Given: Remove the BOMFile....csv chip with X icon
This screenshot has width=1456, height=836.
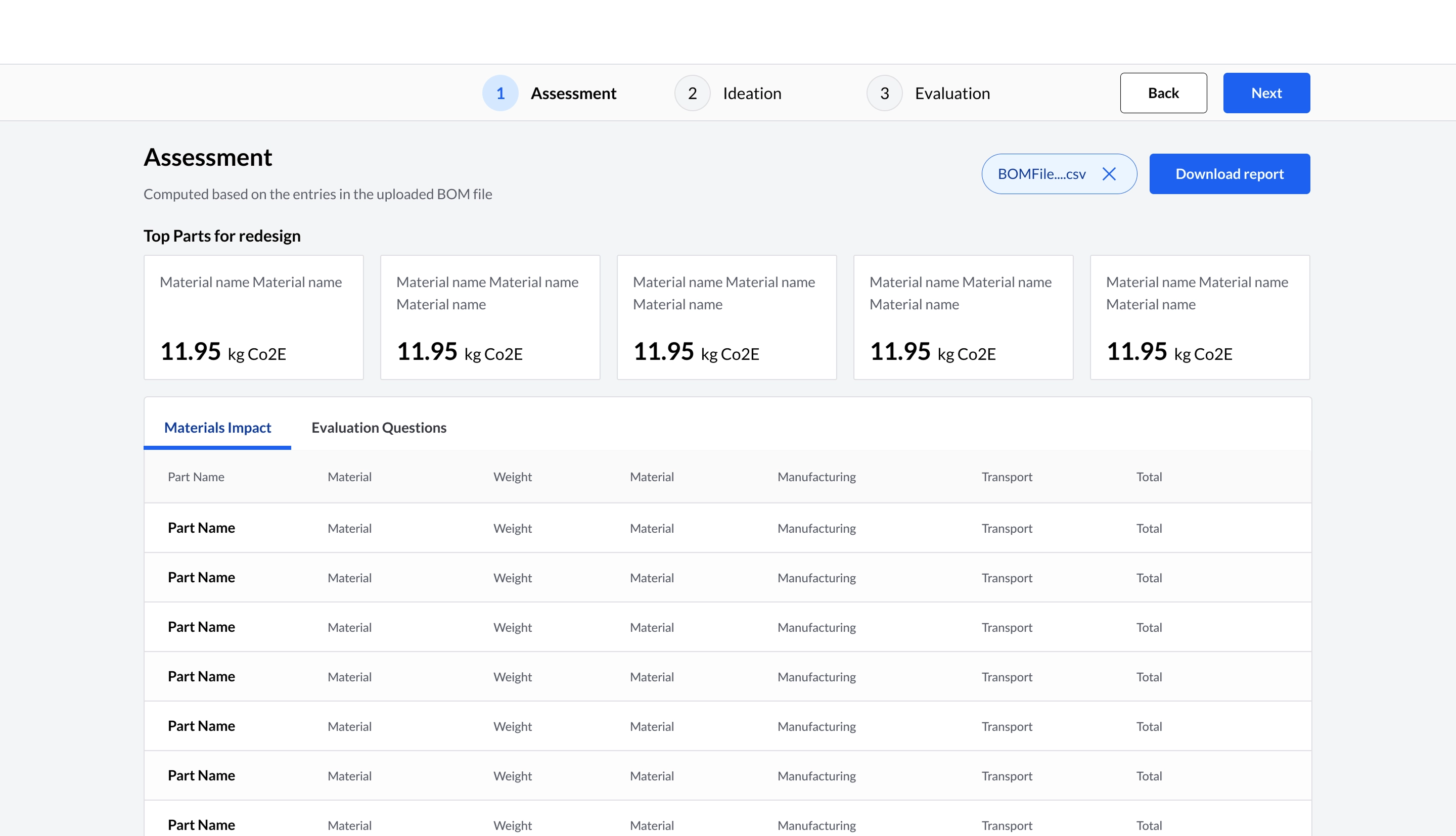Looking at the screenshot, I should [x=1109, y=174].
